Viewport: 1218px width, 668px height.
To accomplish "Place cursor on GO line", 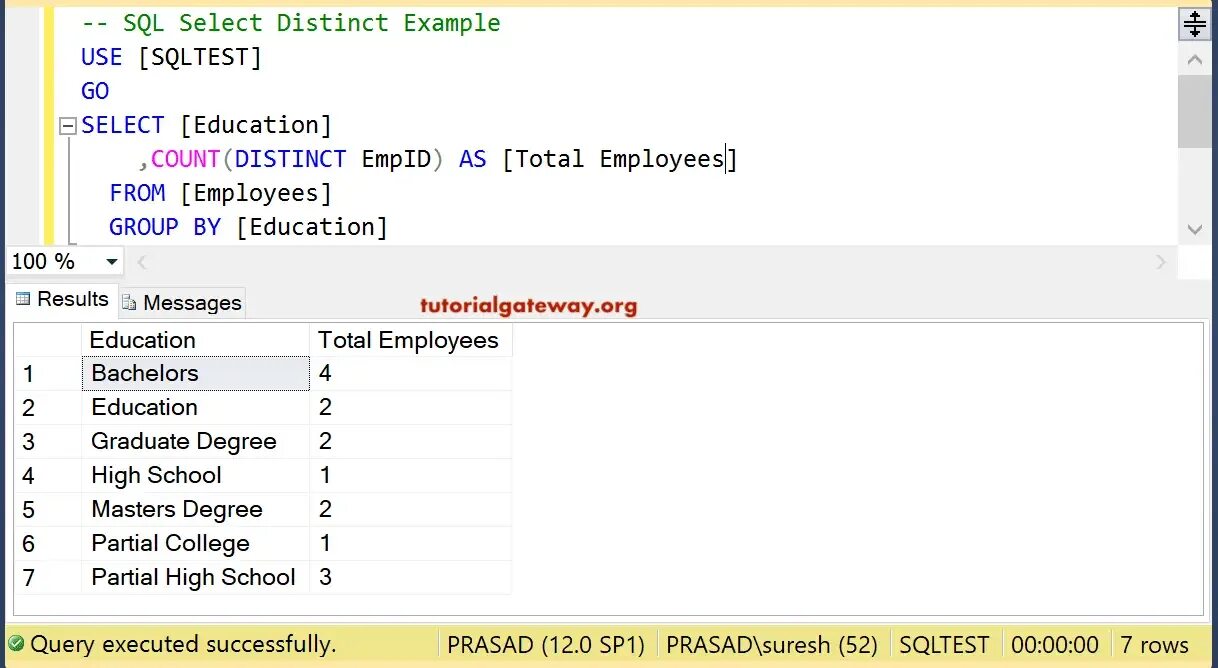I will [x=95, y=92].
